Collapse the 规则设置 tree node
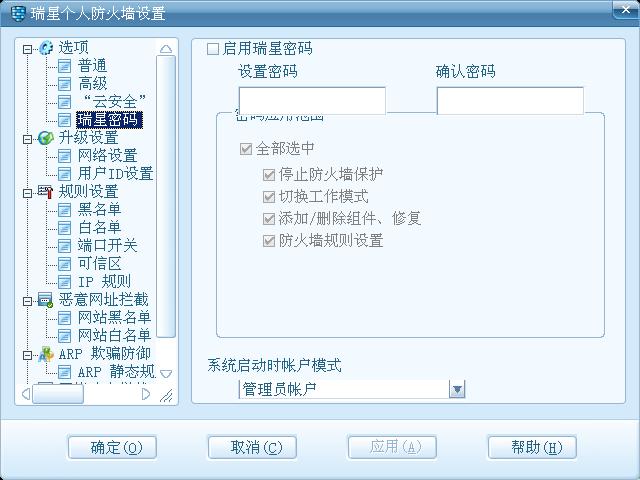Viewport: 640px width, 480px height. (x=27, y=193)
